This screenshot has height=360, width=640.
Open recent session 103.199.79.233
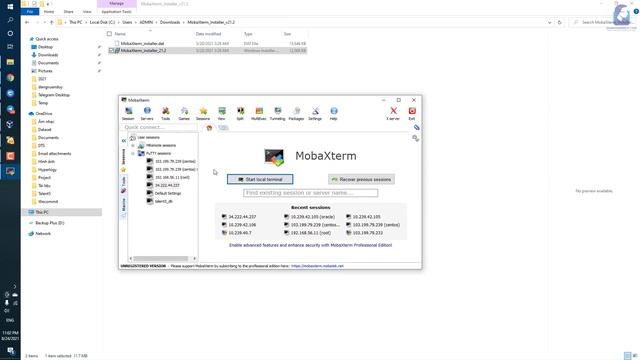tap(364, 233)
